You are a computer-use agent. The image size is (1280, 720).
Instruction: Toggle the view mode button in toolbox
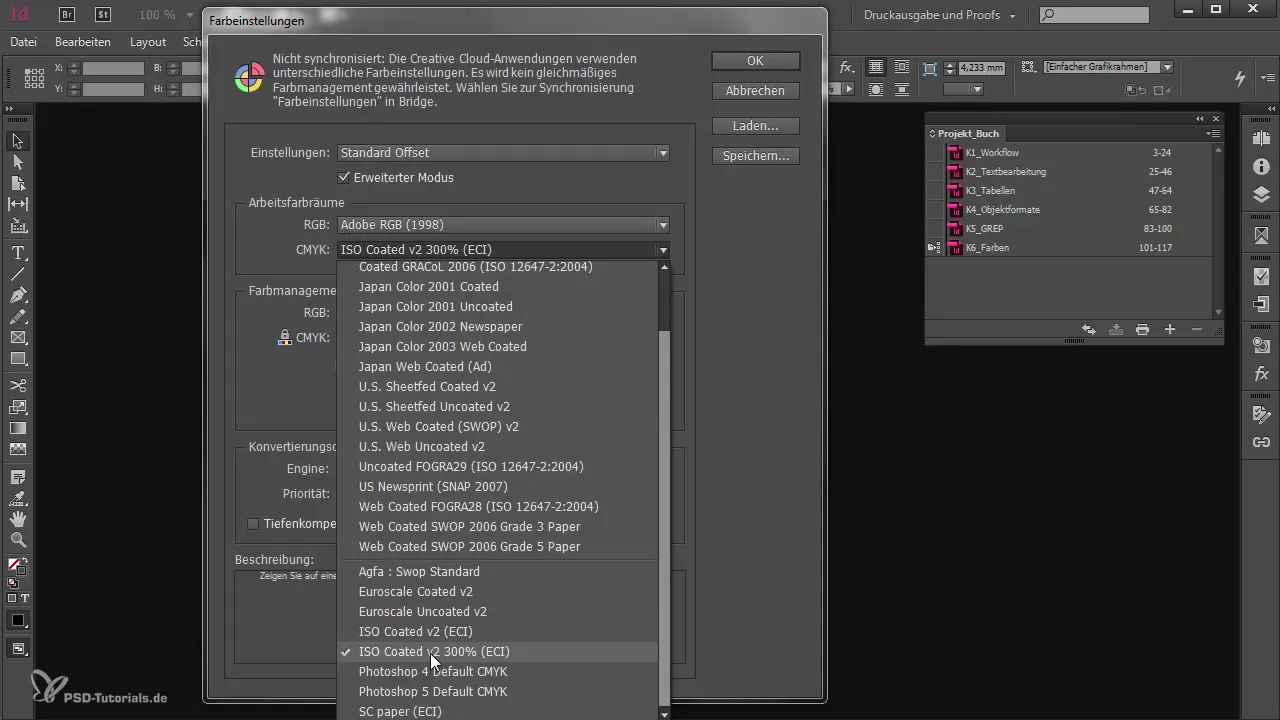(x=18, y=649)
